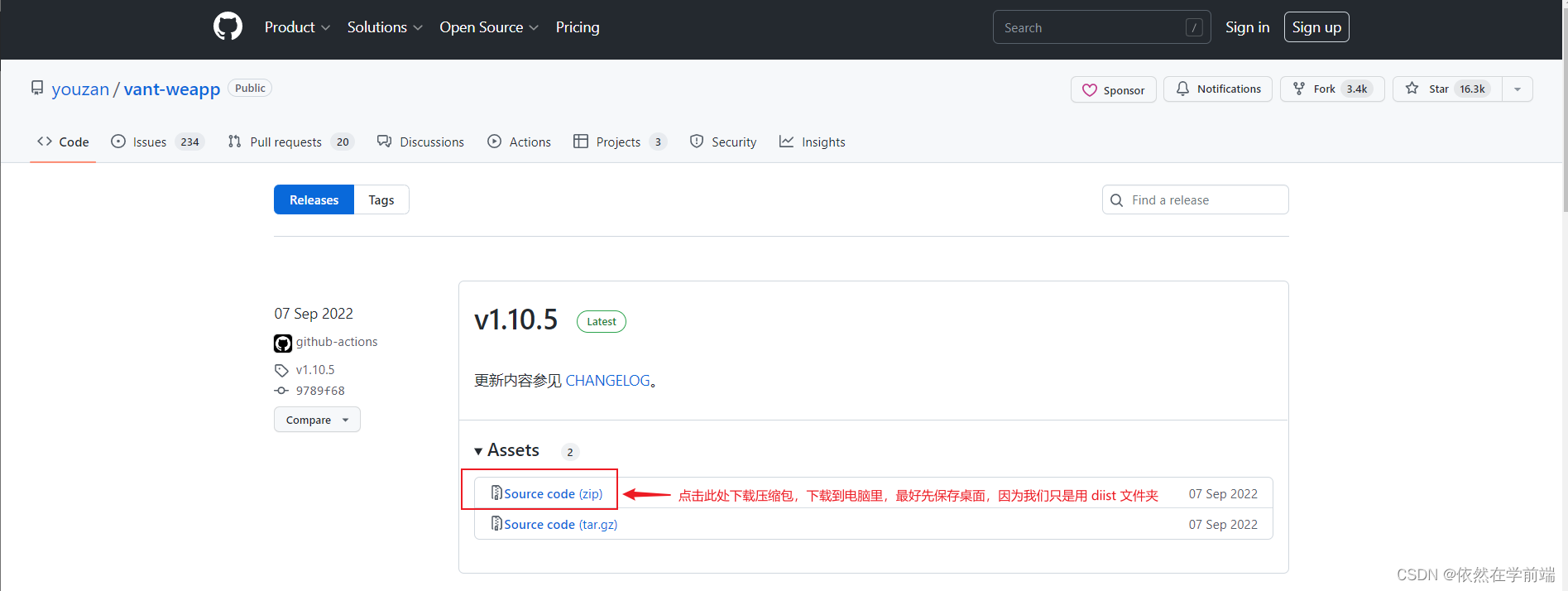Switch to the Insights tab
1568x591 pixels.
pos(812,142)
